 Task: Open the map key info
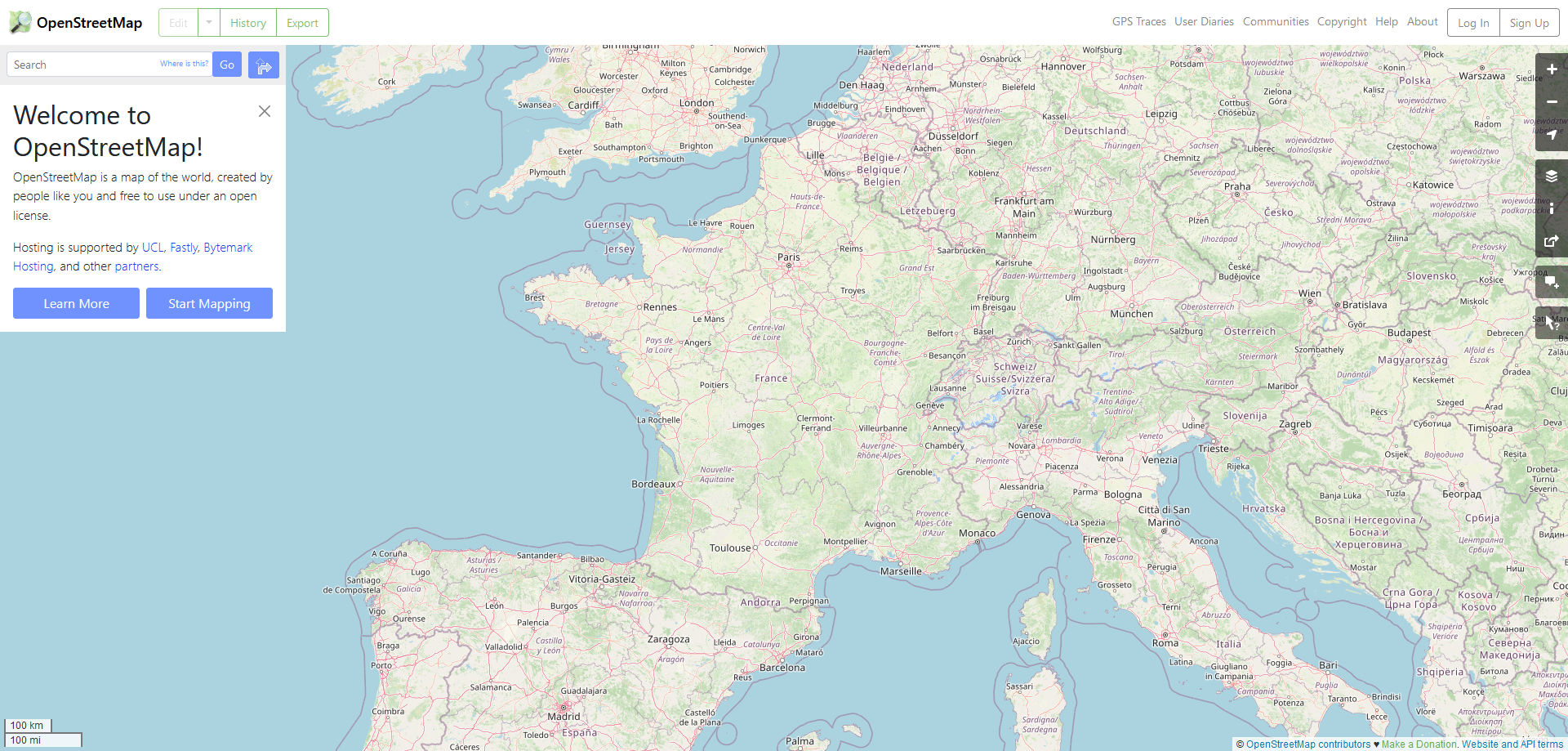(1552, 208)
